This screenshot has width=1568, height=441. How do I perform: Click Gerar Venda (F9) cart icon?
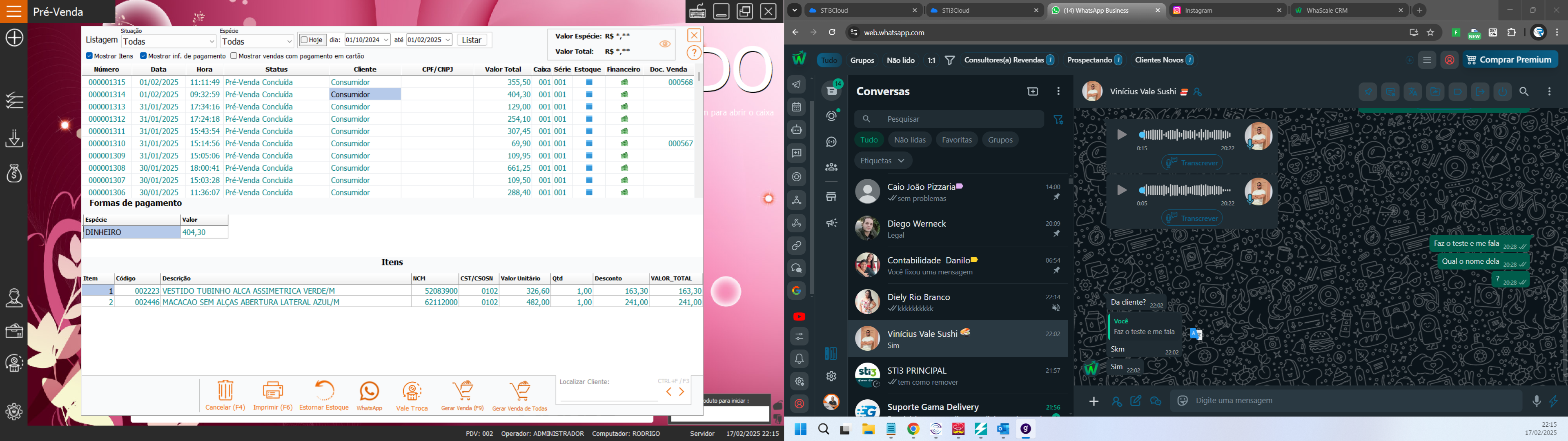tap(463, 390)
